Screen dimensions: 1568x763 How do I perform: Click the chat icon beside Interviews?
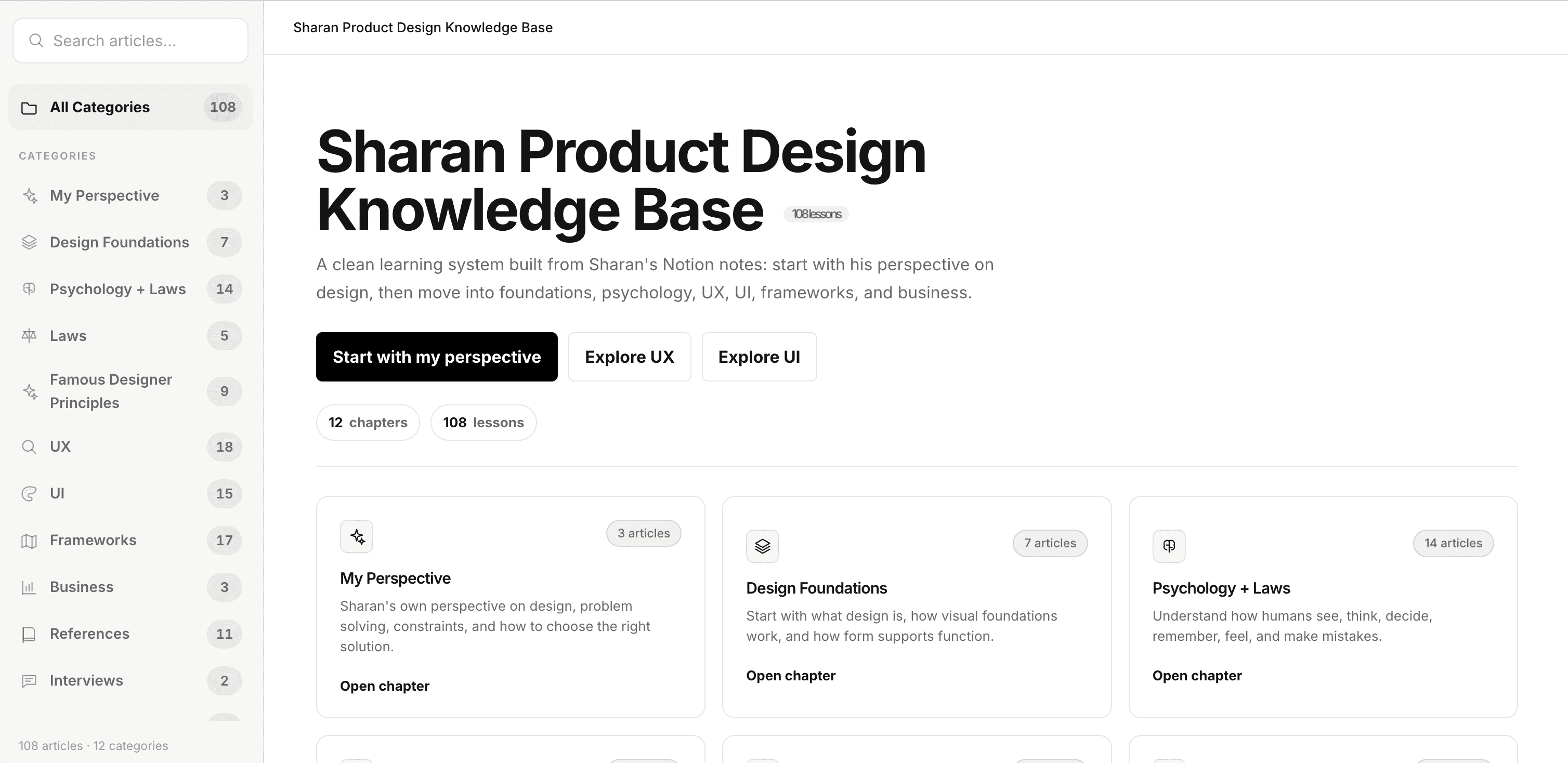pos(29,681)
